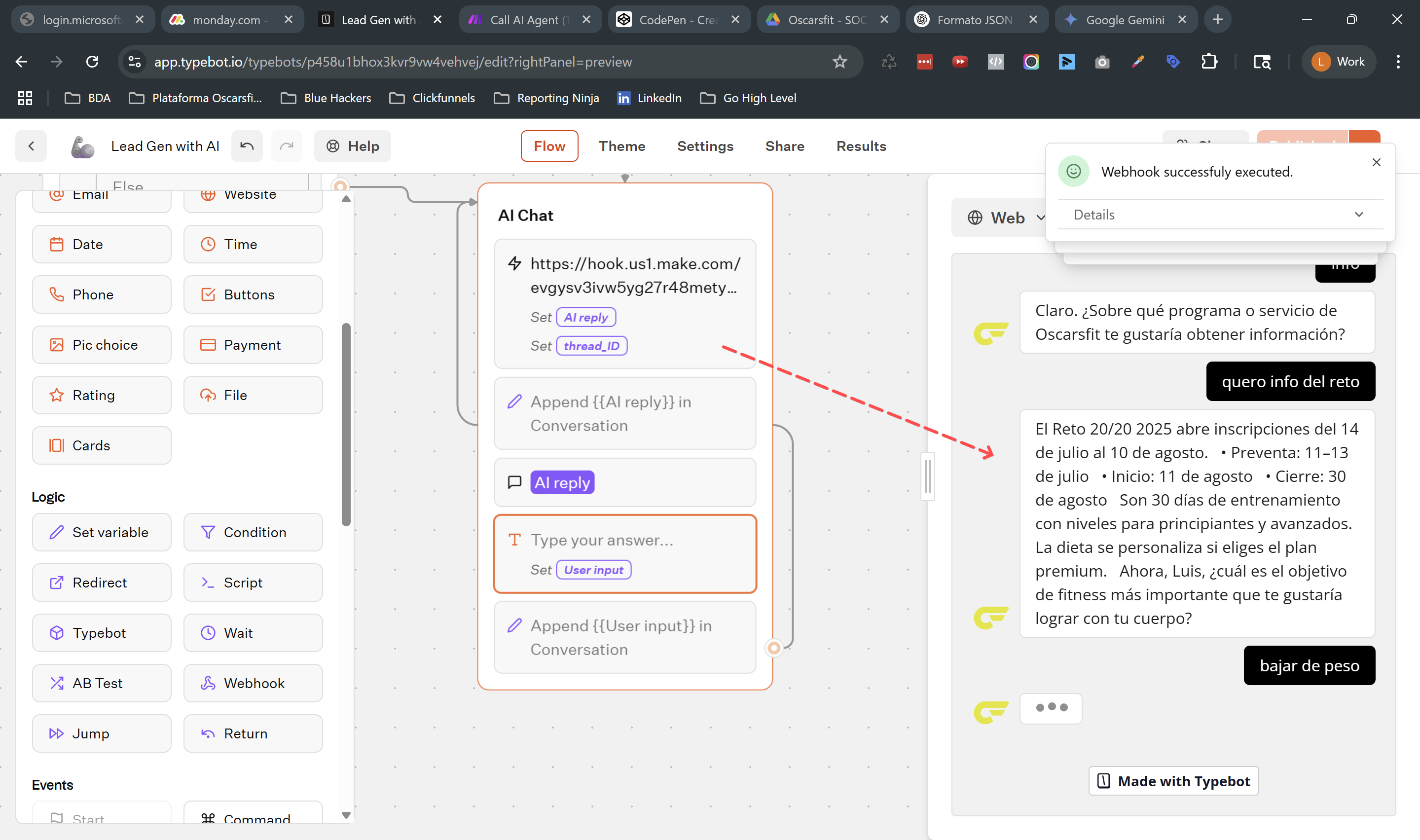Add a Redirect logic block

(x=101, y=583)
